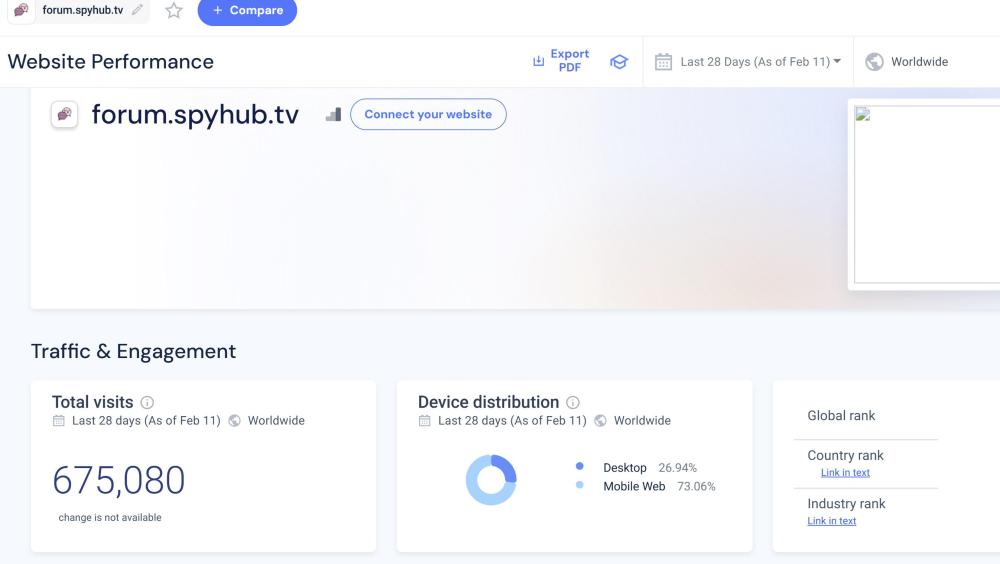Click the pencil edit icon beside forum.spyhub.tv
1000x564 pixels.
point(137,10)
